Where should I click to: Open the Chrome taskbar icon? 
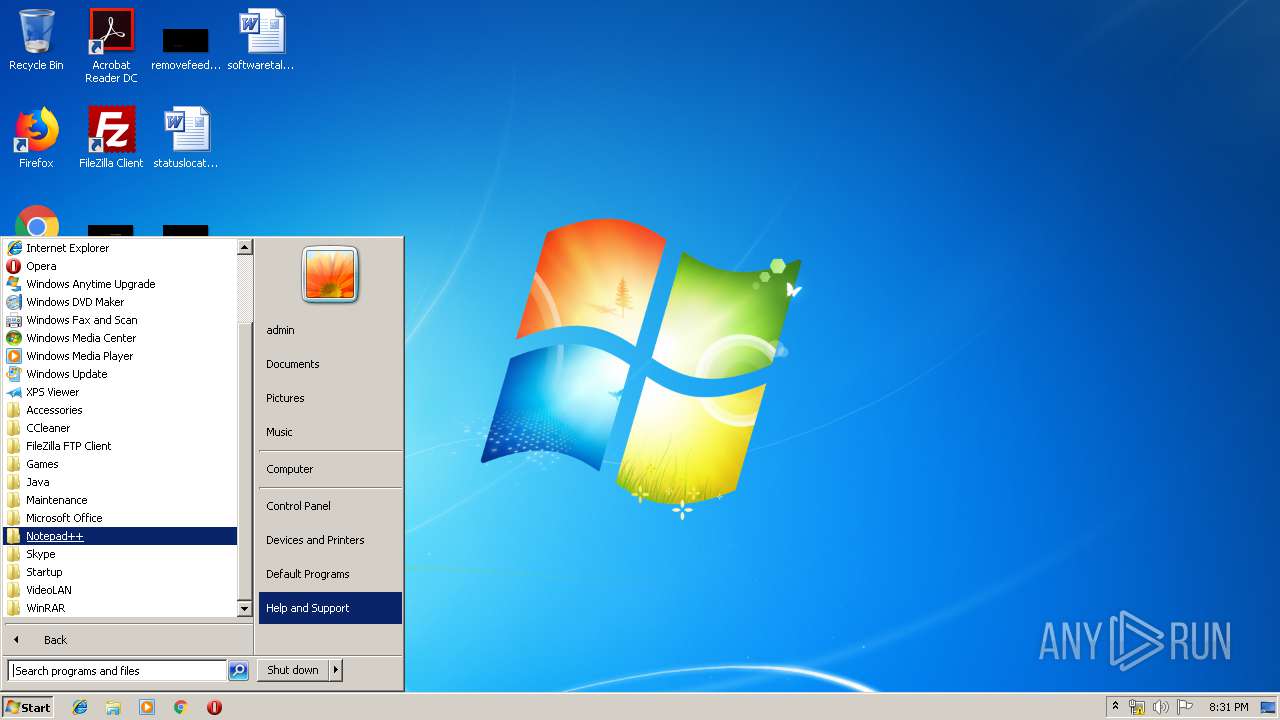(x=180, y=707)
